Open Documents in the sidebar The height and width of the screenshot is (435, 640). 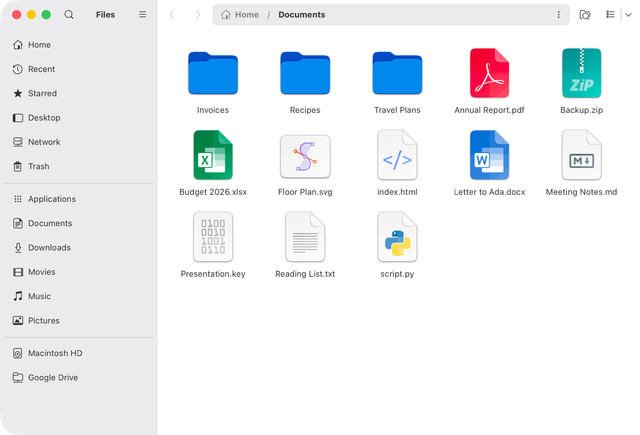79,223
